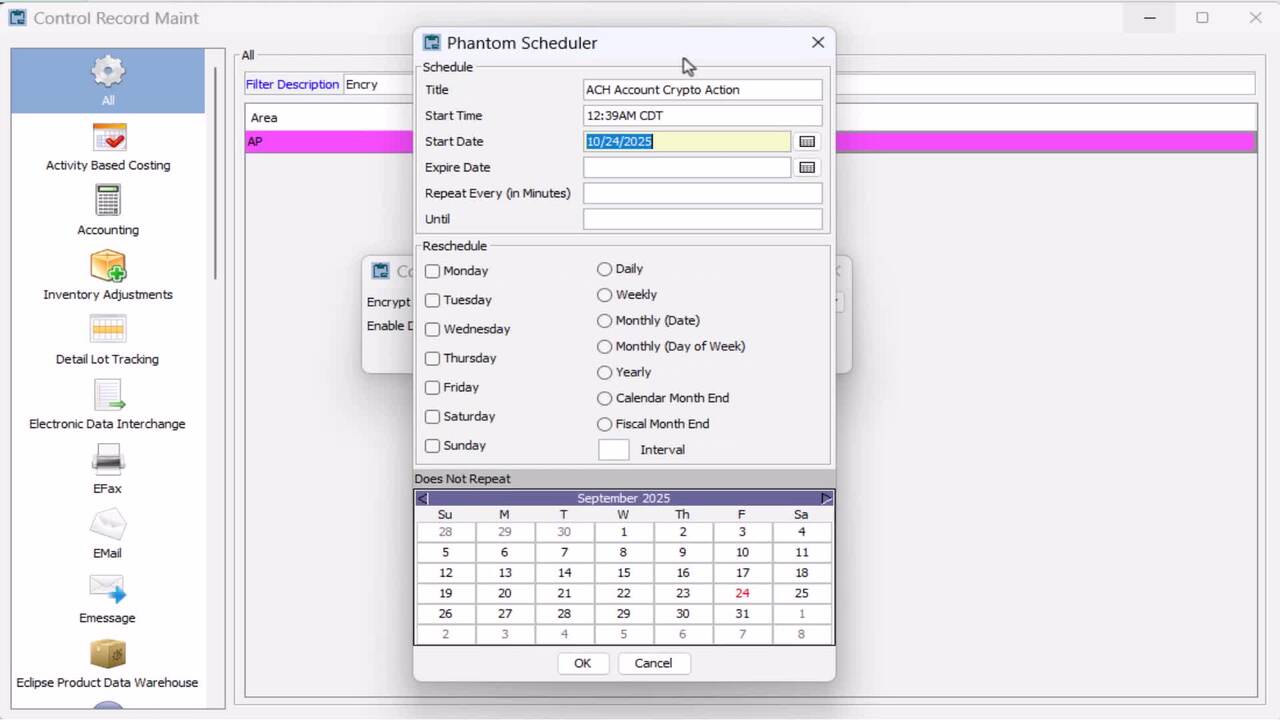Enable the Monday reschedule checkbox
The width and height of the screenshot is (1280, 720).
432,271
